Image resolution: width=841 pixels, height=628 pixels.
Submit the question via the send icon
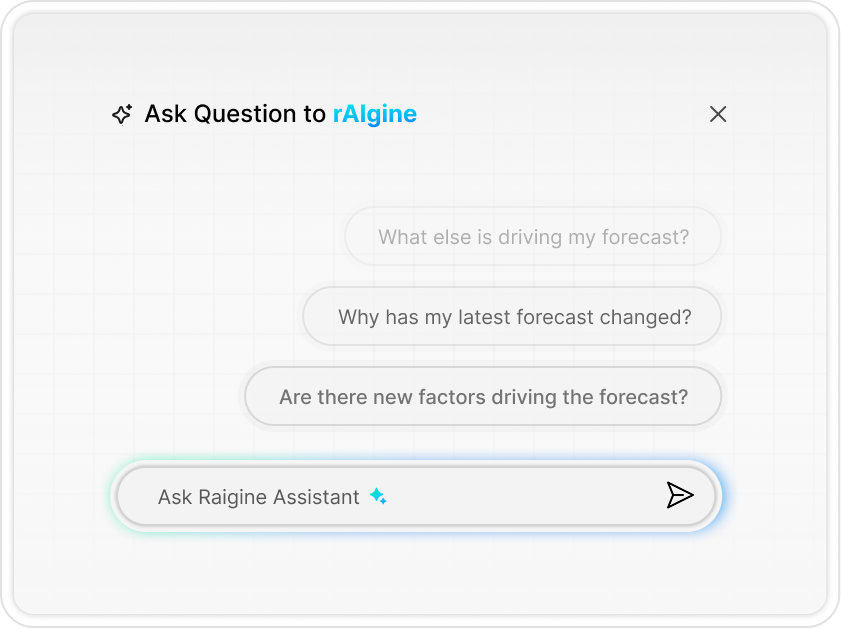(680, 495)
